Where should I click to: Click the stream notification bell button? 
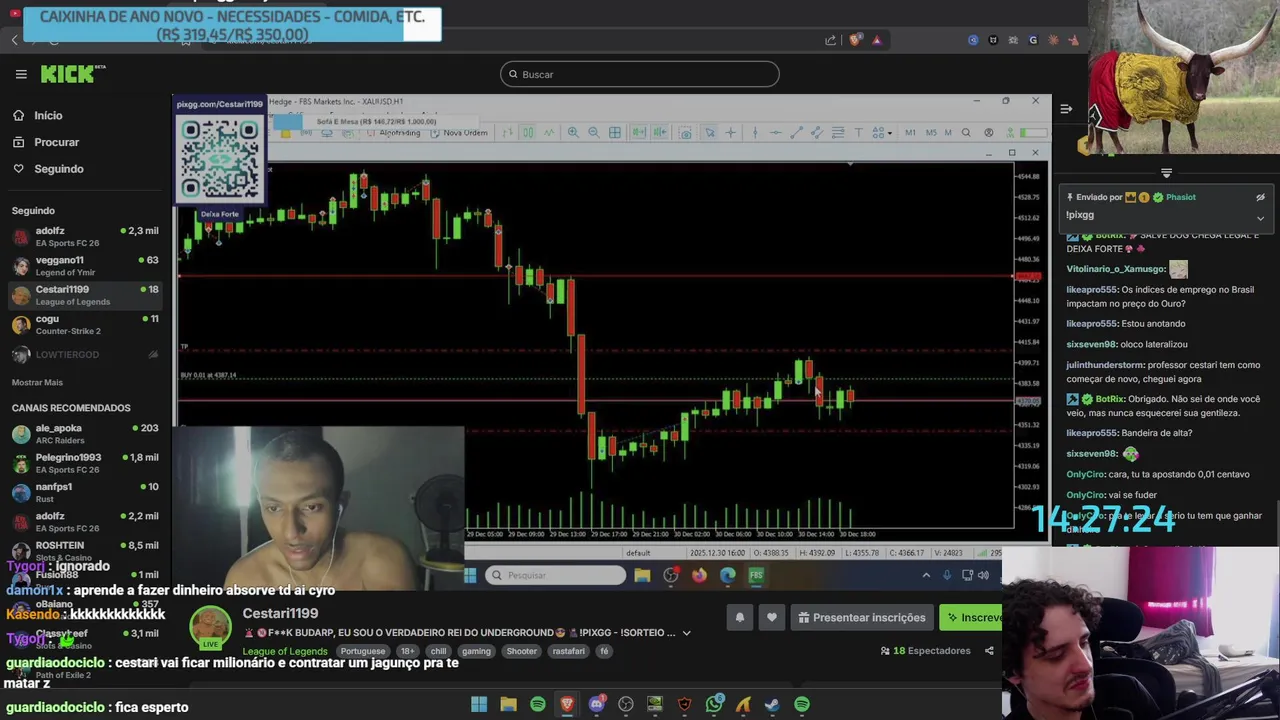pos(740,617)
